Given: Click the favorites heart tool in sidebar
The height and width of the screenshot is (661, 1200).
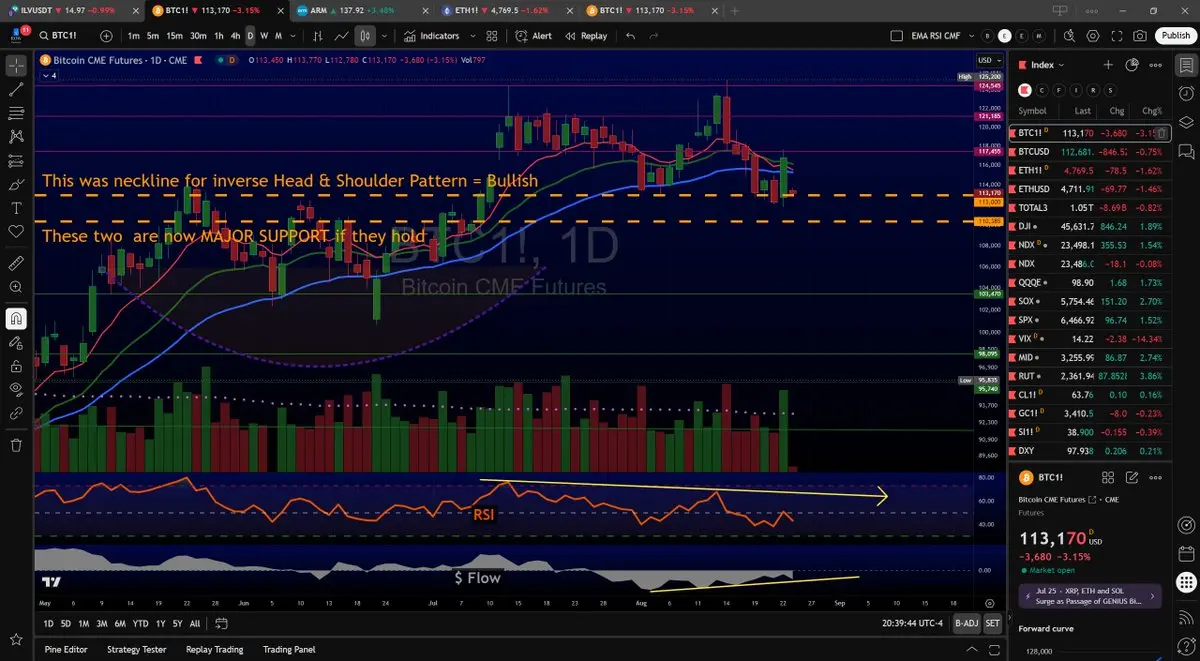Looking at the screenshot, I should pyautogui.click(x=16, y=232).
